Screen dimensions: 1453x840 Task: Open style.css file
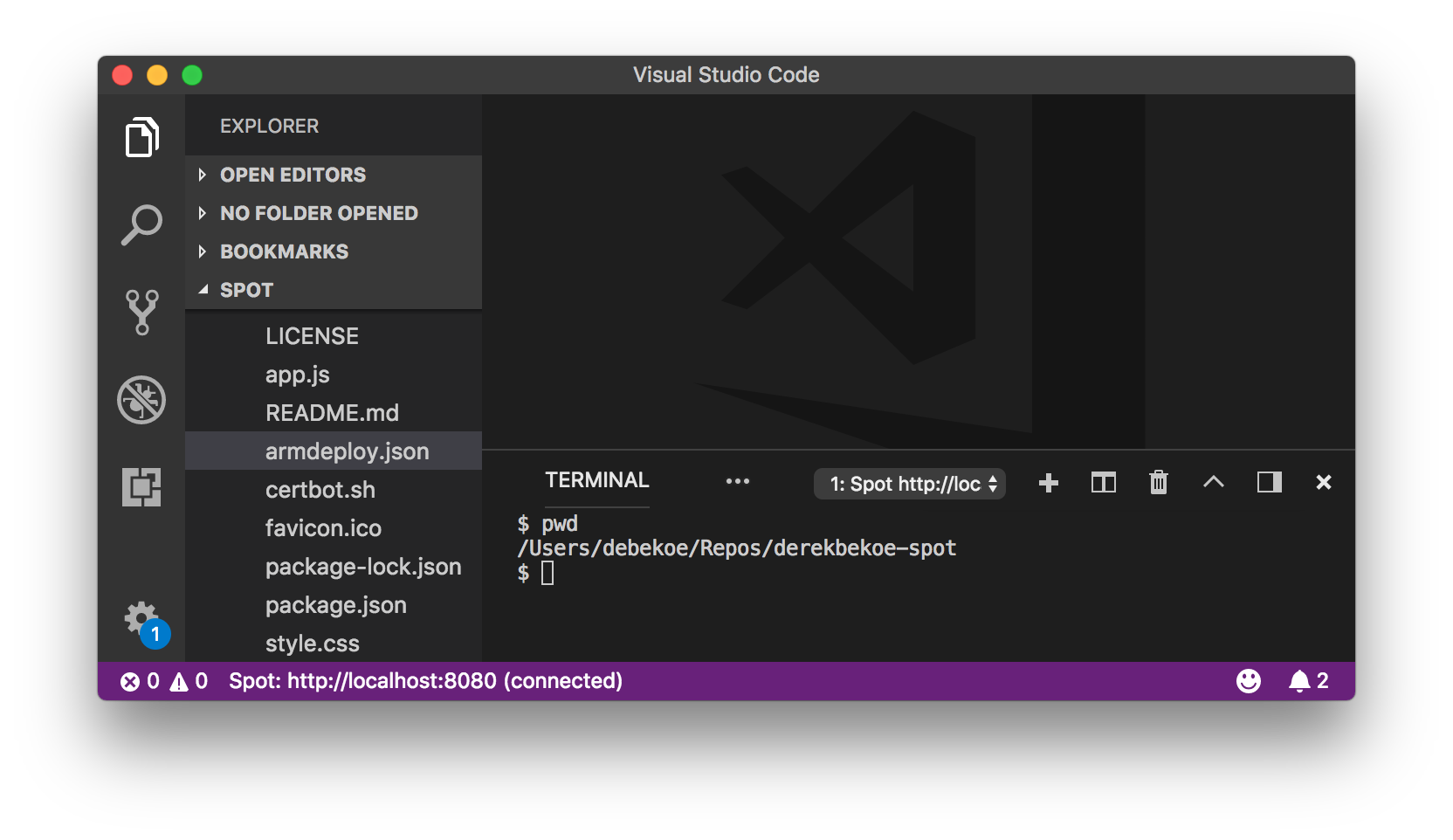[334, 644]
